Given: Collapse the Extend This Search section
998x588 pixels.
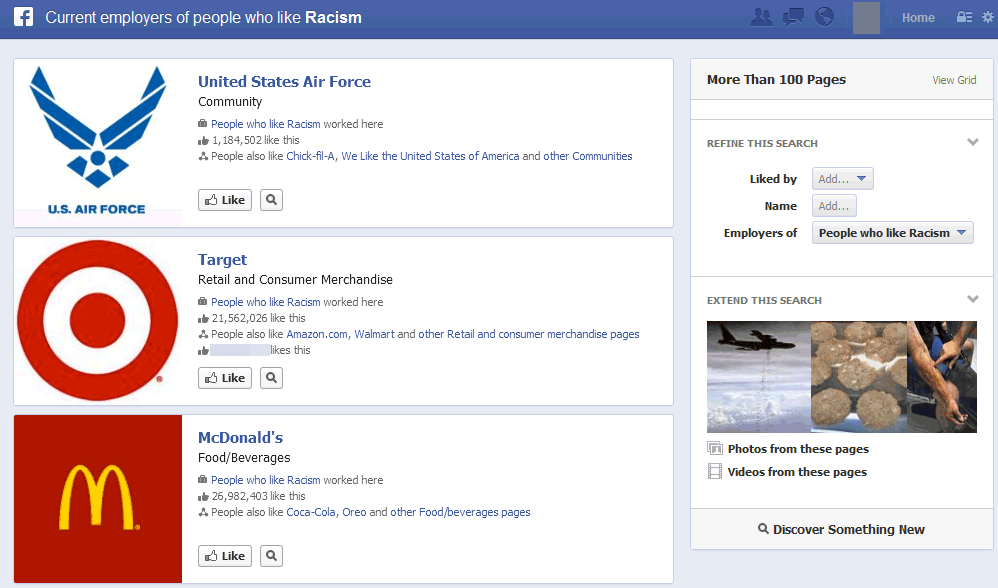Looking at the screenshot, I should click(x=972, y=300).
